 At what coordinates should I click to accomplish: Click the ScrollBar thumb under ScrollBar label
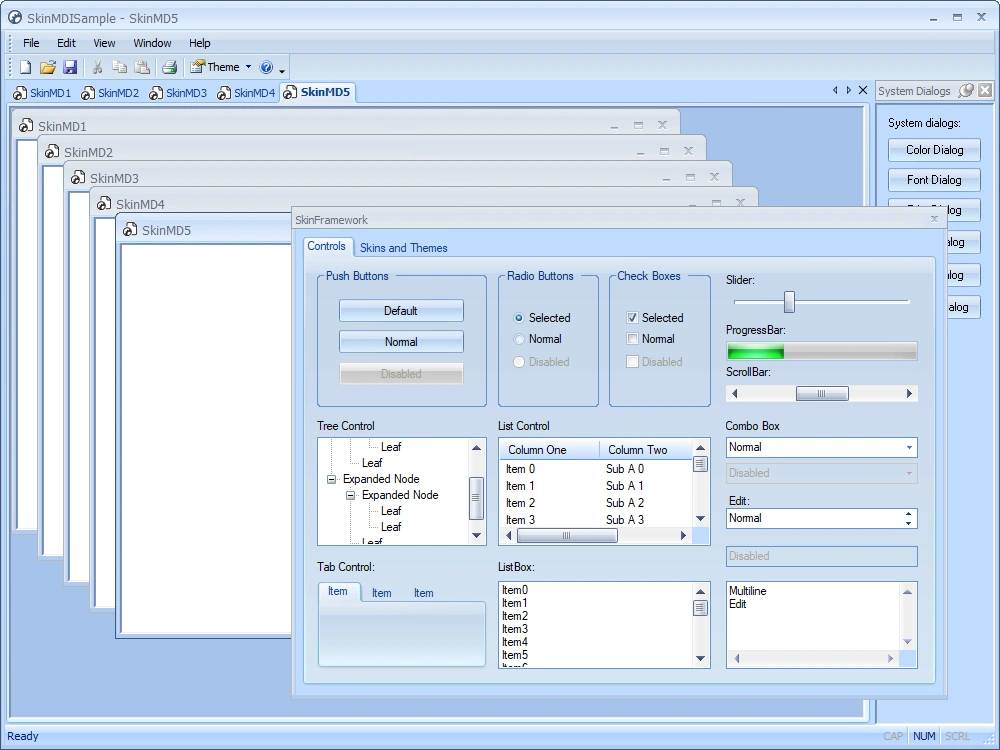point(822,393)
